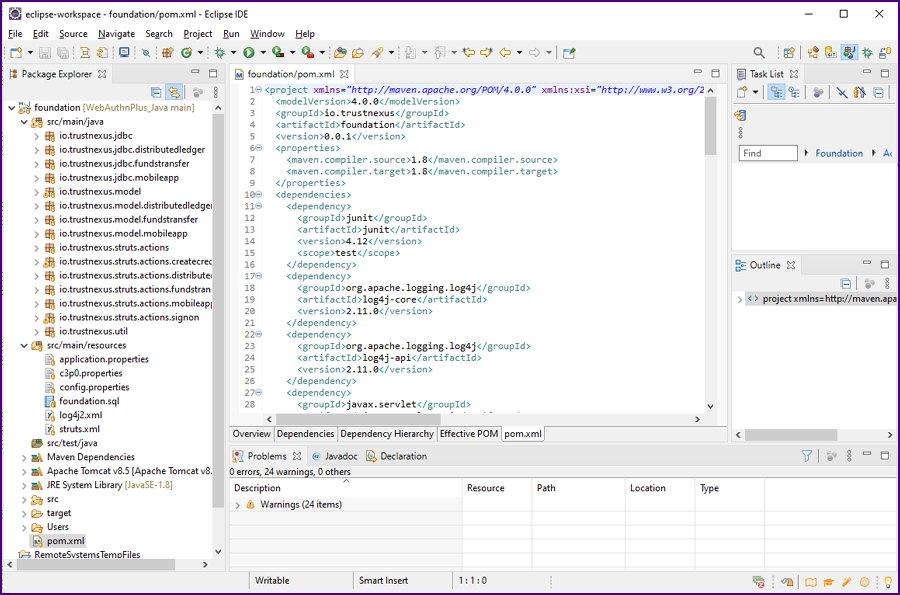Viewport: 900px width, 595px height.
Task: Expand the io.trustnexus.jdbc package
Action: click(x=37, y=136)
